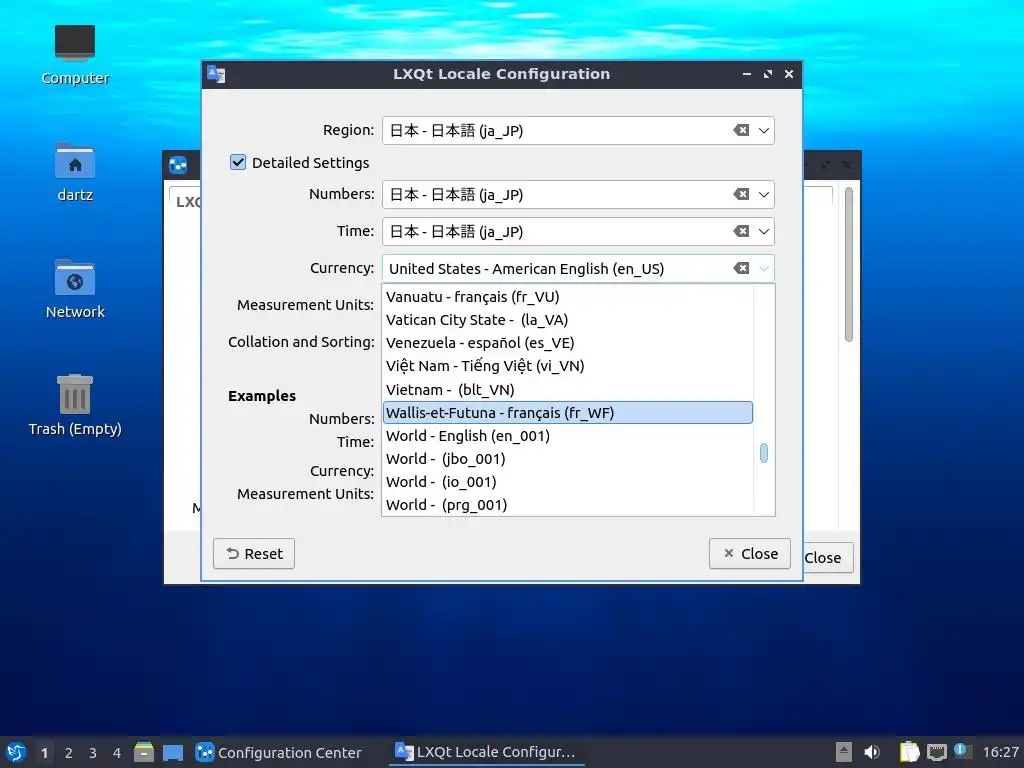Click the Region combo box text field
The width and height of the screenshot is (1024, 768).
coord(556,130)
